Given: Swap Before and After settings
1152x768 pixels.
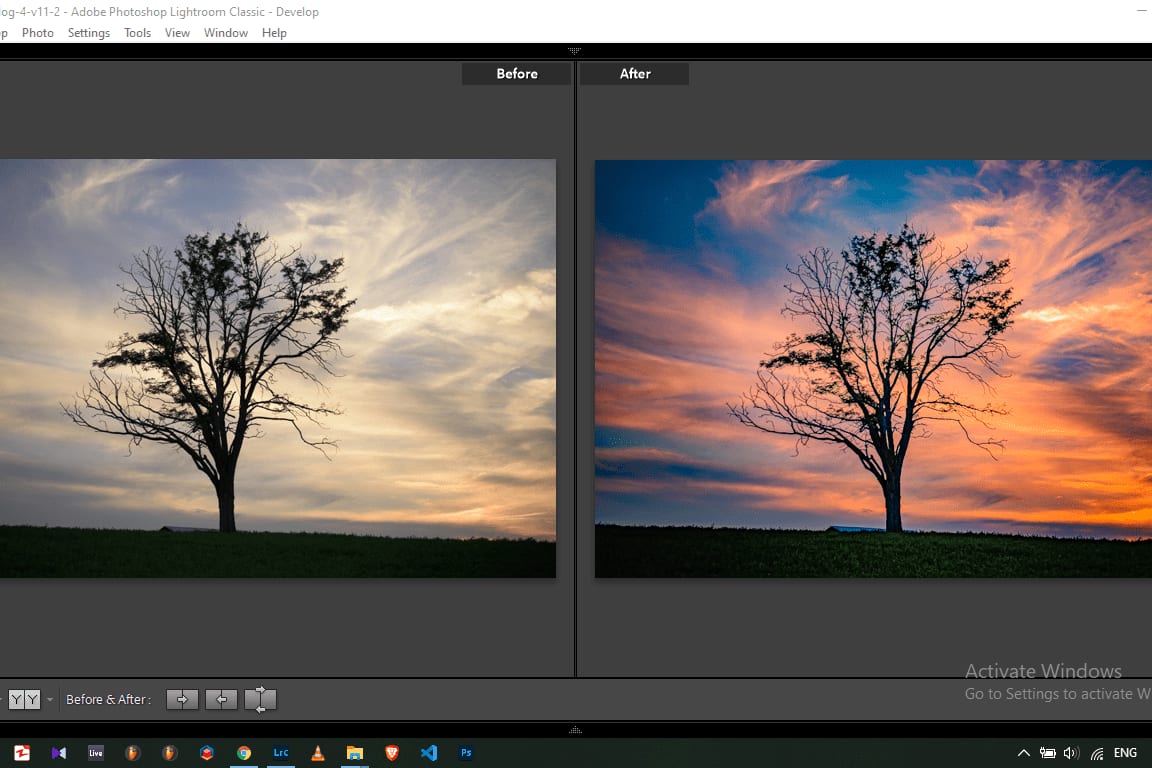Looking at the screenshot, I should tap(260, 700).
